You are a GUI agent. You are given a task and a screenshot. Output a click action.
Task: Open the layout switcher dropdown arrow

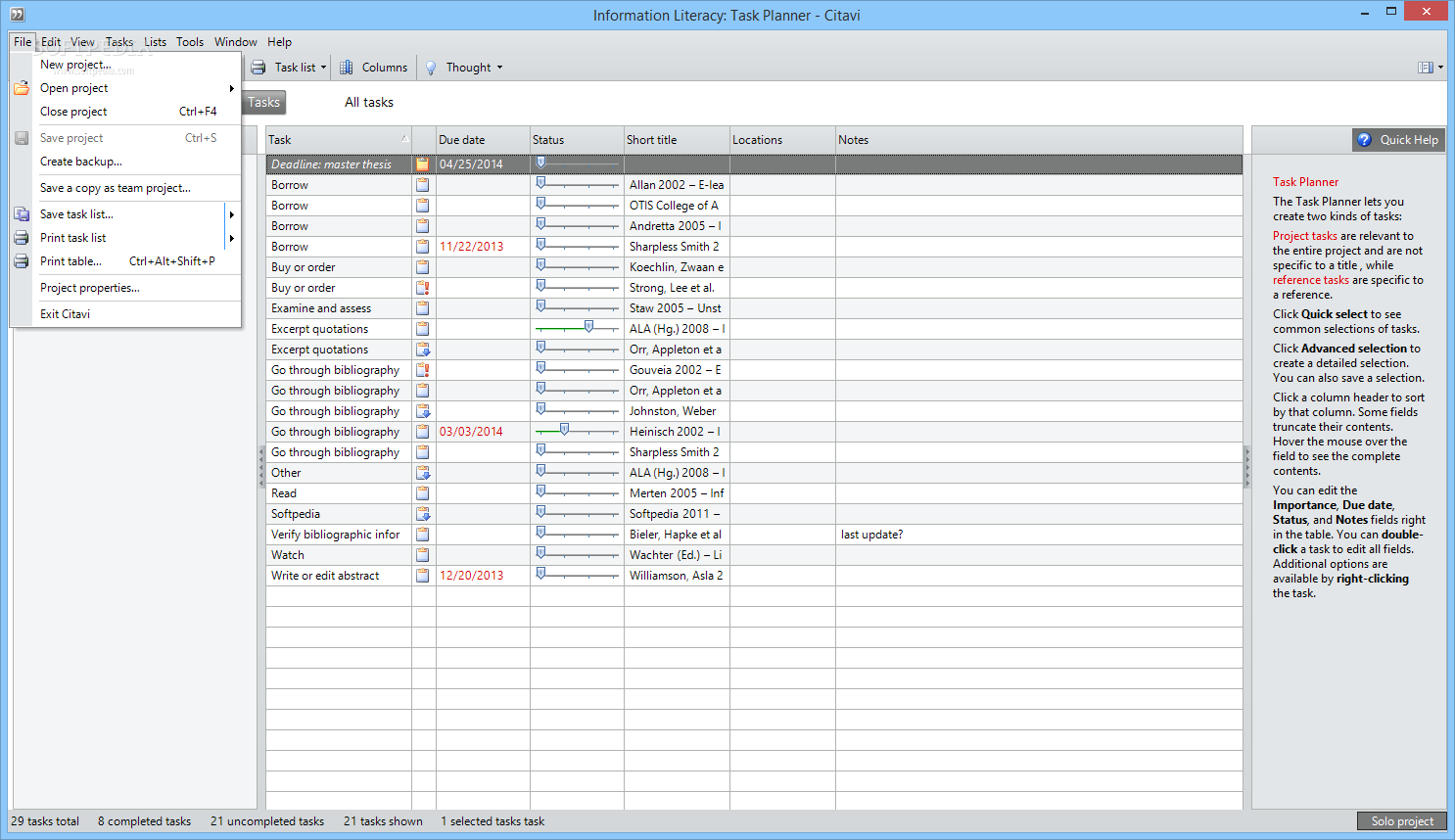(1440, 68)
